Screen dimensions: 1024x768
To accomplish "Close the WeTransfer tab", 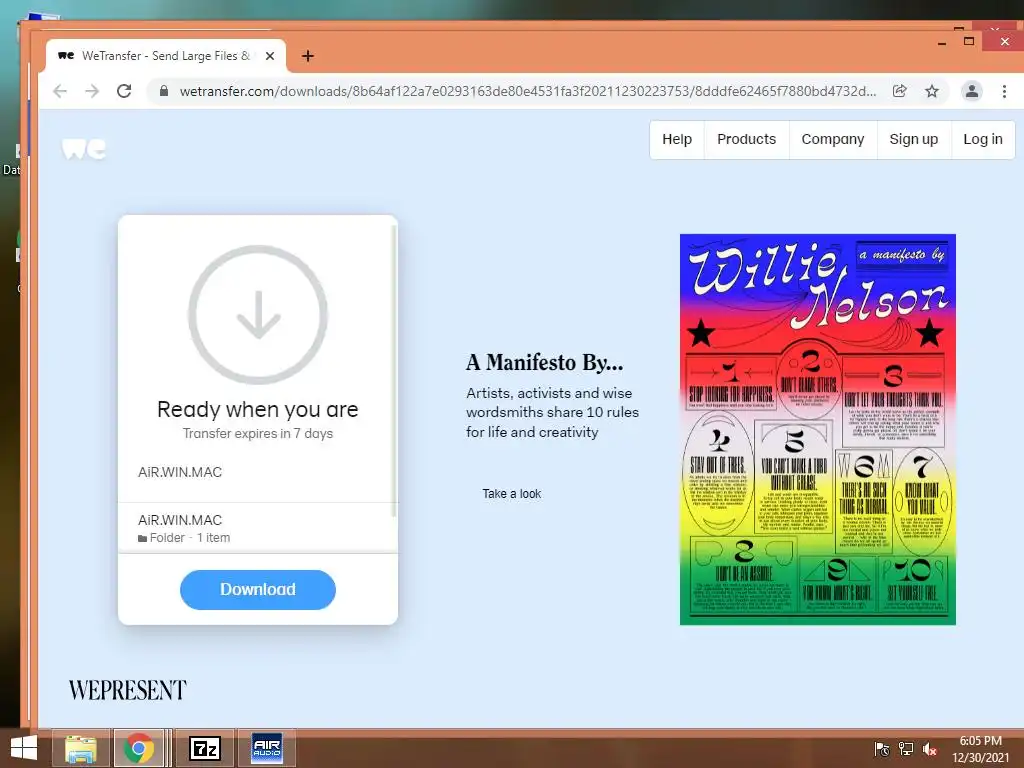I will 270,56.
